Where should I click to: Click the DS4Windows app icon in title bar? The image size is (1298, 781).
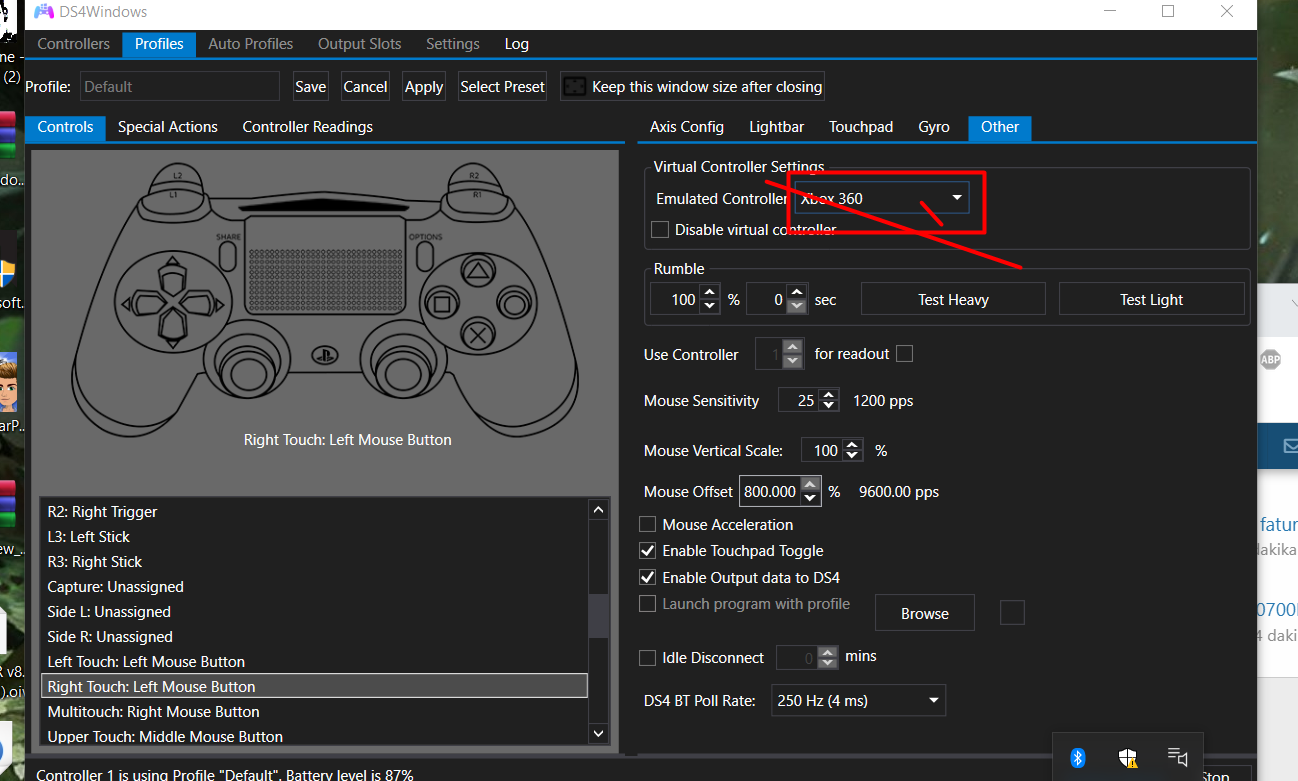click(x=45, y=12)
